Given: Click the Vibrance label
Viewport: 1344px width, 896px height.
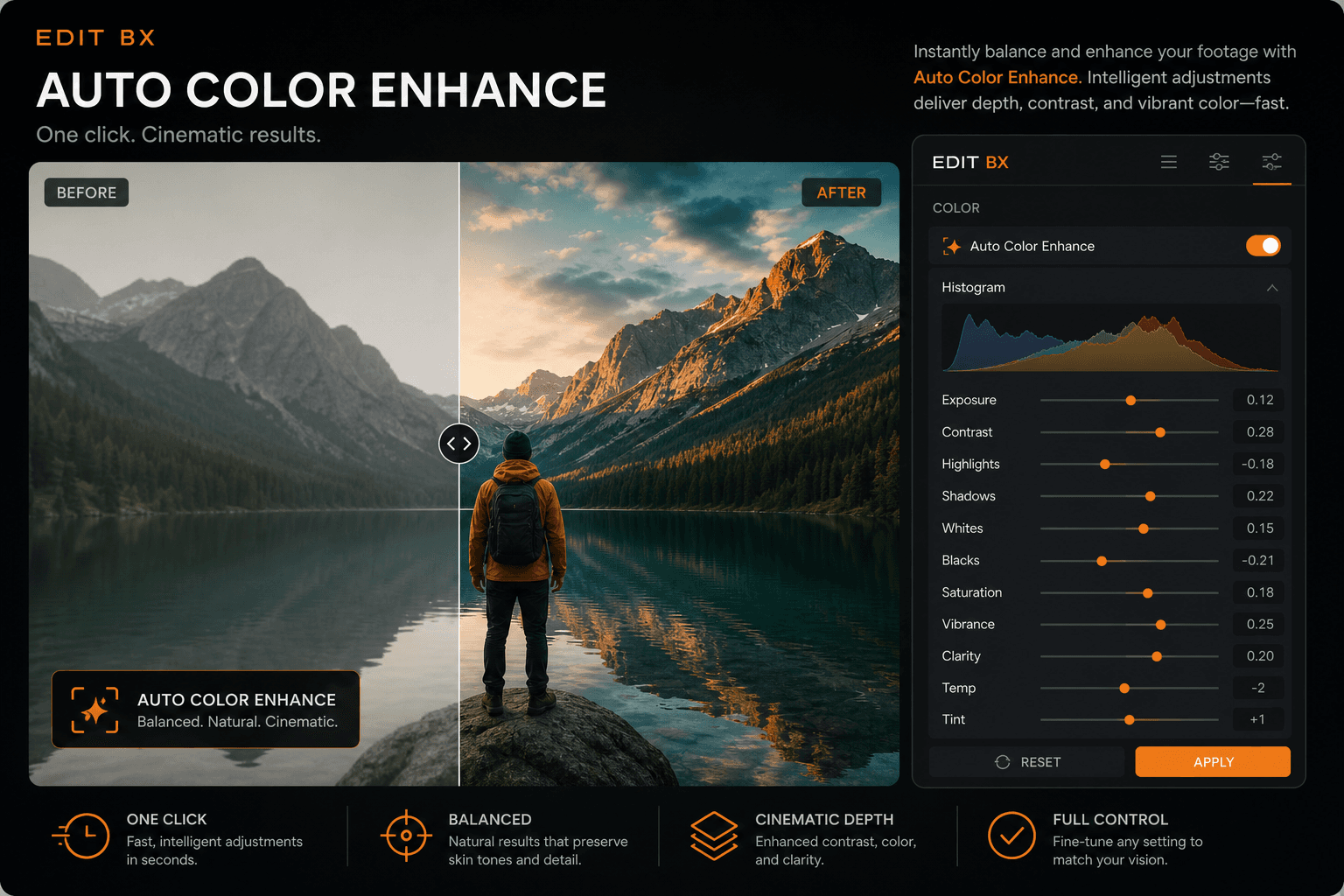Looking at the screenshot, I should coord(968,624).
